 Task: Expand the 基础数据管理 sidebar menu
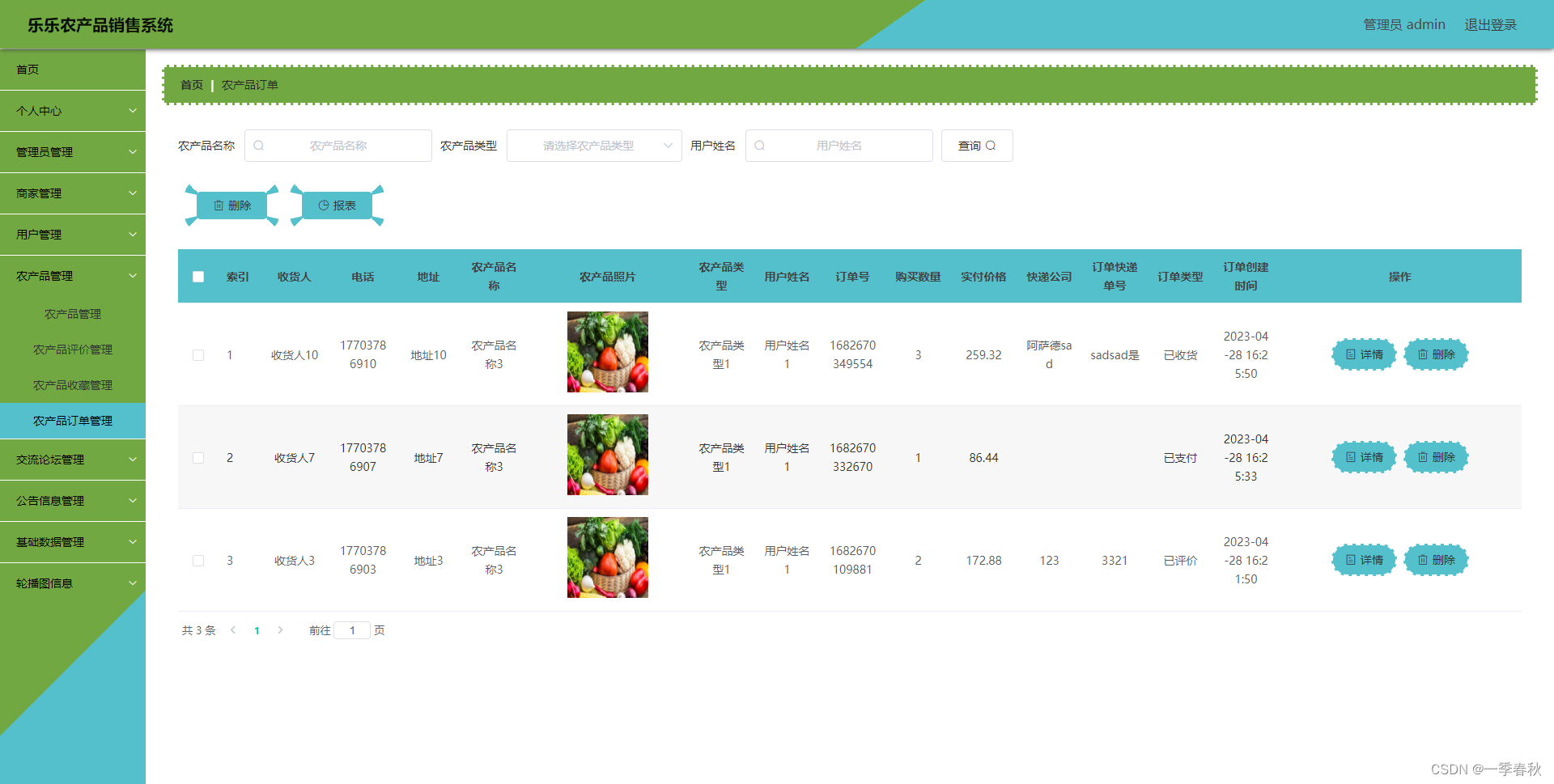73,542
